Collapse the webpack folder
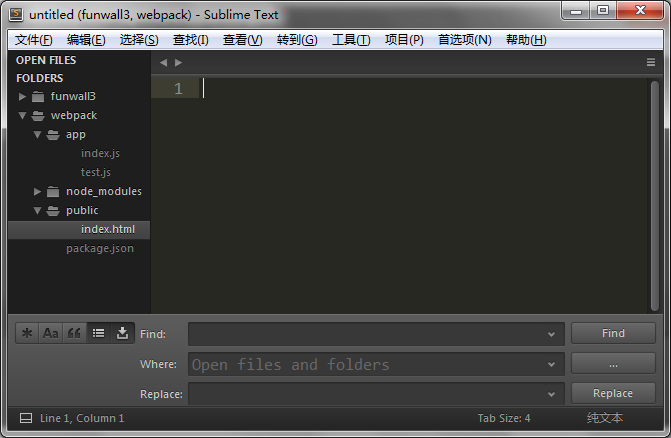The width and height of the screenshot is (671, 438). (x=22, y=115)
